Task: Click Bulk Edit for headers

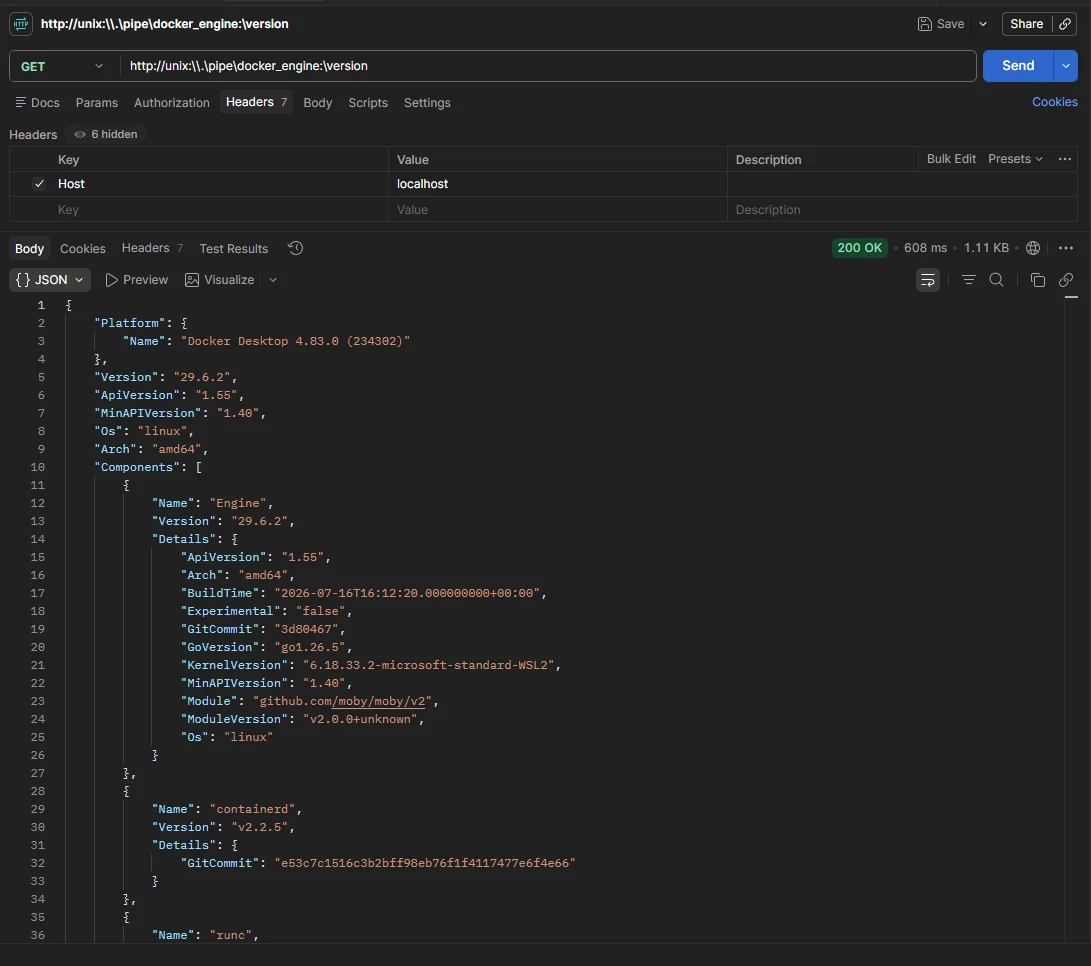Action: tap(950, 159)
